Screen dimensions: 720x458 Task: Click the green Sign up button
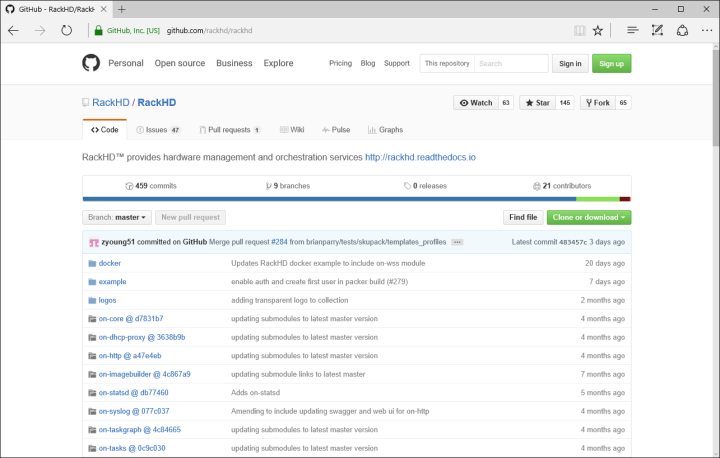point(611,63)
